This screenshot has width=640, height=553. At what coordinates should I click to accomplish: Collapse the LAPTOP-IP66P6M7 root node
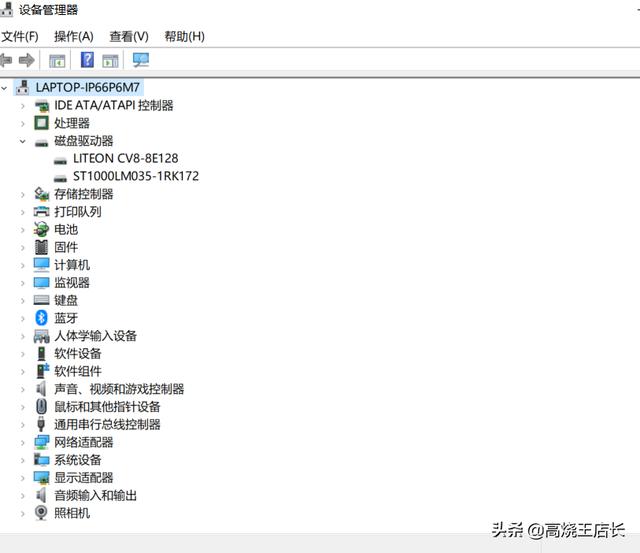coord(4,88)
